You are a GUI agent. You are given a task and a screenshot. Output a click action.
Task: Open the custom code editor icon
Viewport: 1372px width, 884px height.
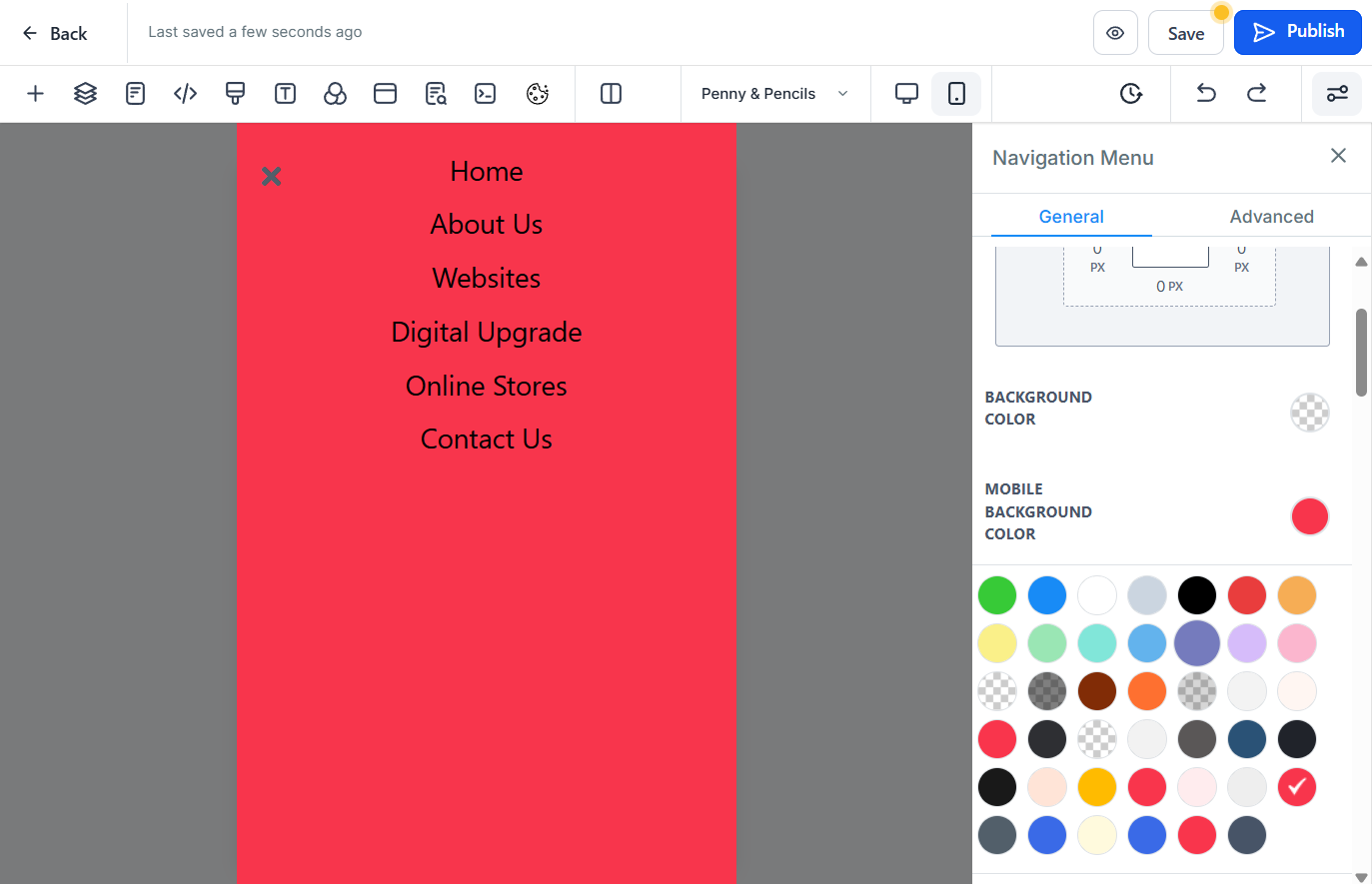185,94
